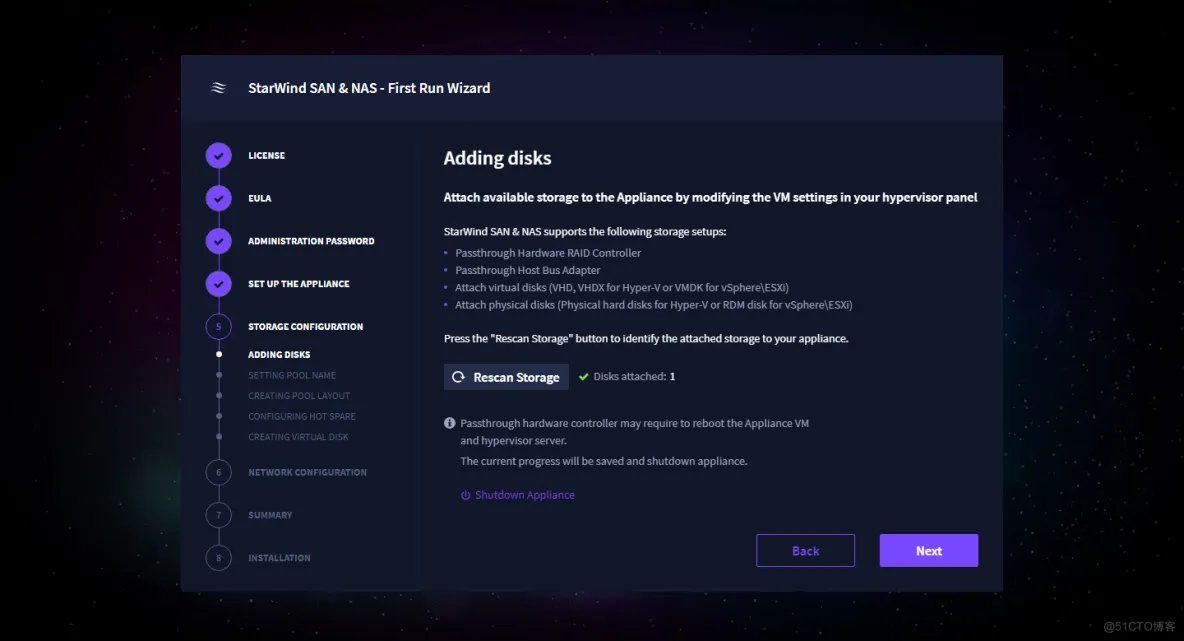Open the Summary step label
The width and height of the screenshot is (1184, 641).
click(x=270, y=516)
